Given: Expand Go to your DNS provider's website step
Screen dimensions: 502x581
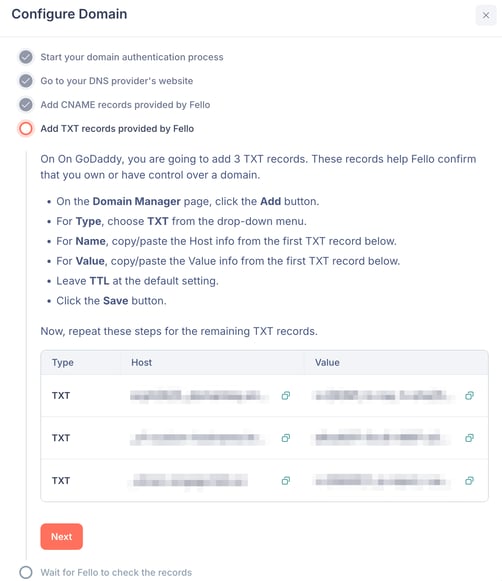Looking at the screenshot, I should (117, 81).
